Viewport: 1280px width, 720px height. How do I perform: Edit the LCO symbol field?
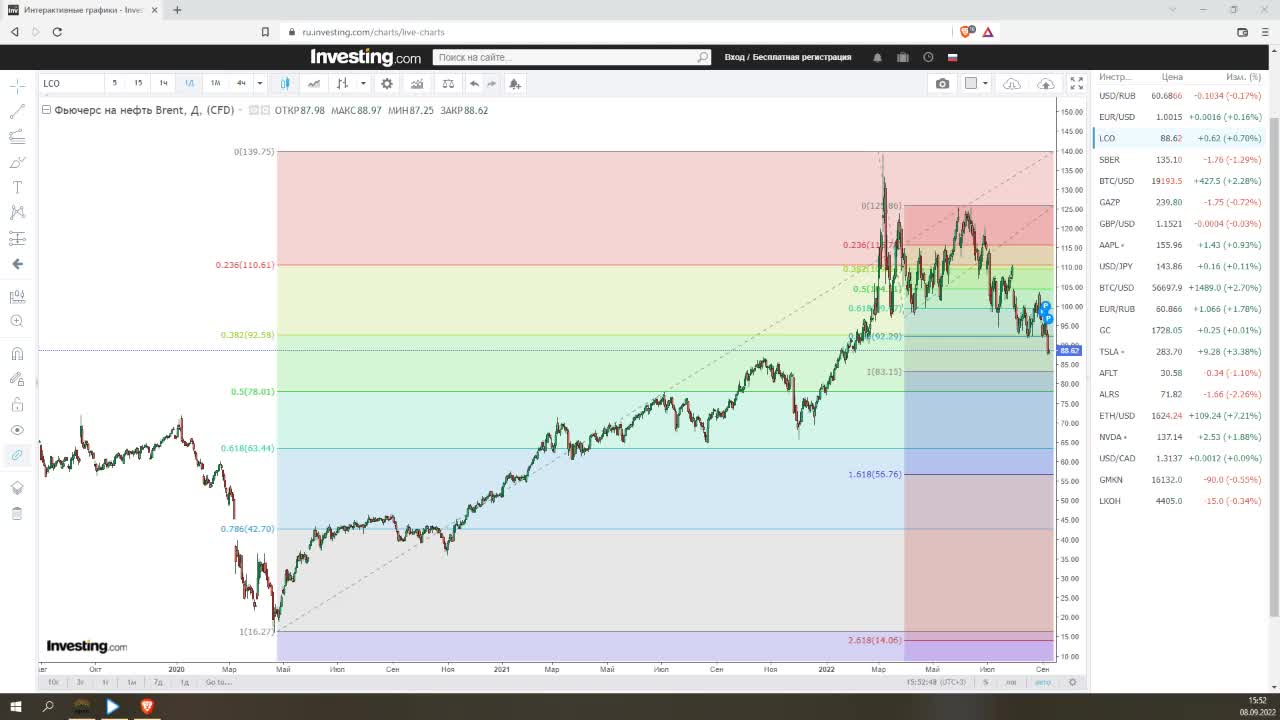pos(71,84)
